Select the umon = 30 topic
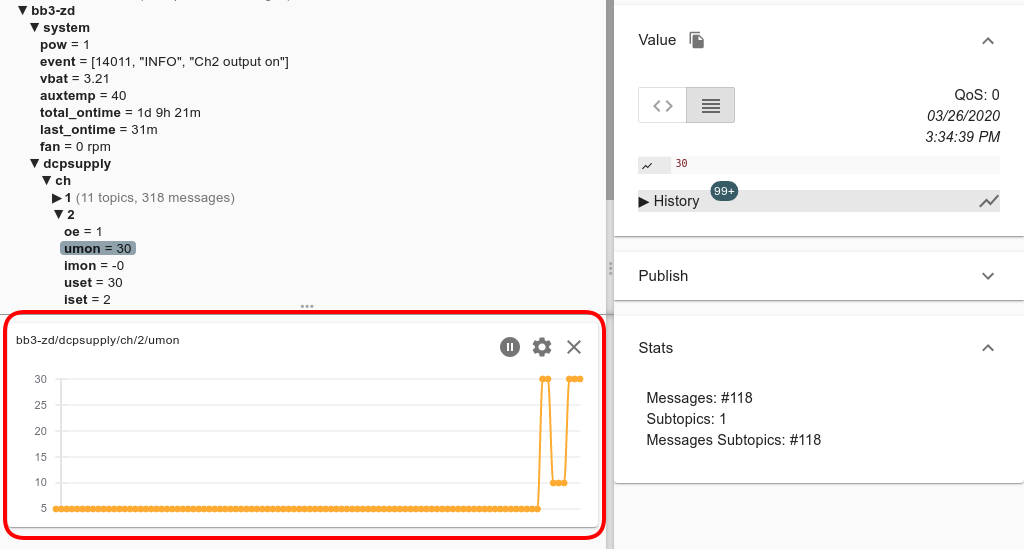The image size is (1024, 549). pyautogui.click(x=98, y=248)
